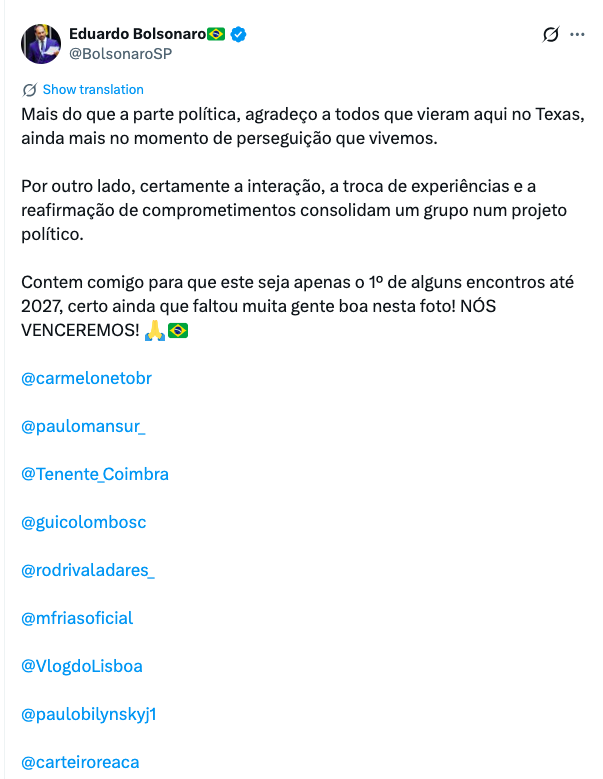Click the Show translation link
Image resolution: width=603 pixels, height=779 pixels.
[x=93, y=89]
